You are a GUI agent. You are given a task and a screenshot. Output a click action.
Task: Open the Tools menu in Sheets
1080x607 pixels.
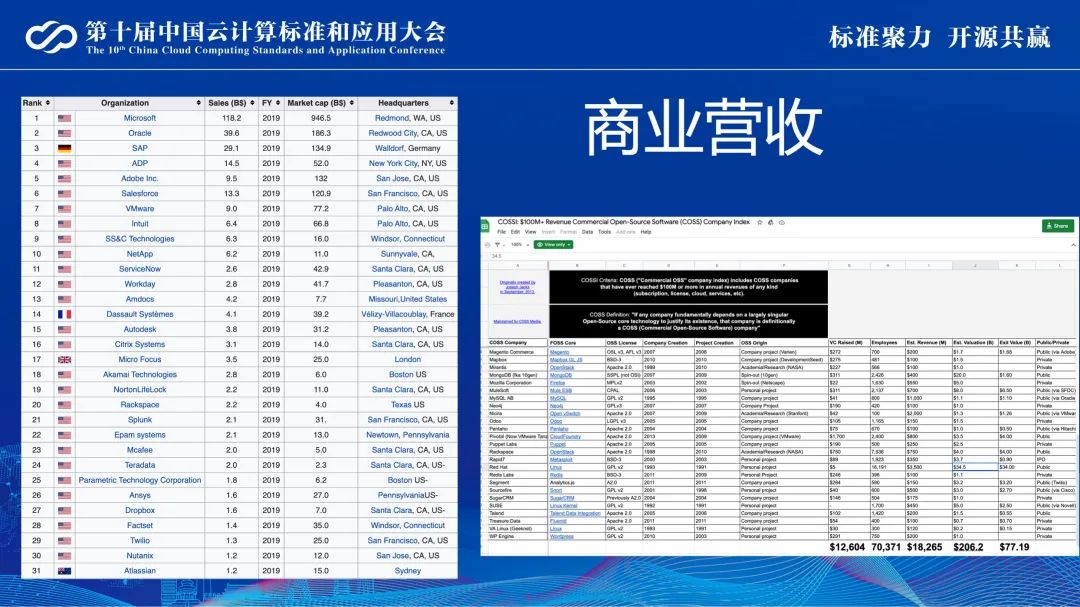(604, 232)
